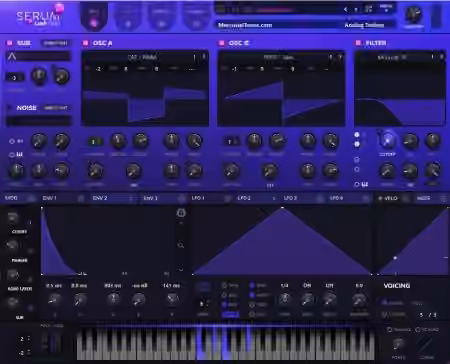This screenshot has height=364, width=450.
Task: Open the Analog Techno preset category dropdown
Action: tap(364, 25)
